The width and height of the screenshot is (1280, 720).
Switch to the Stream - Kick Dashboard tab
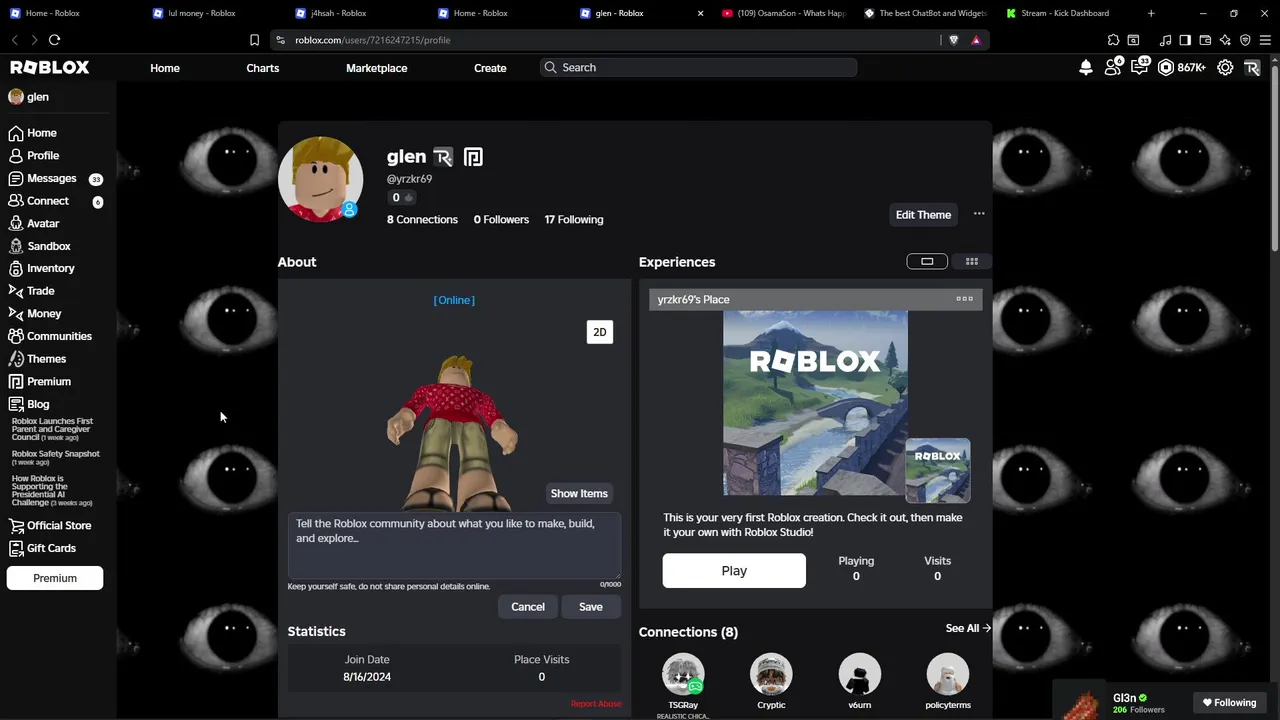pyautogui.click(x=1065, y=13)
